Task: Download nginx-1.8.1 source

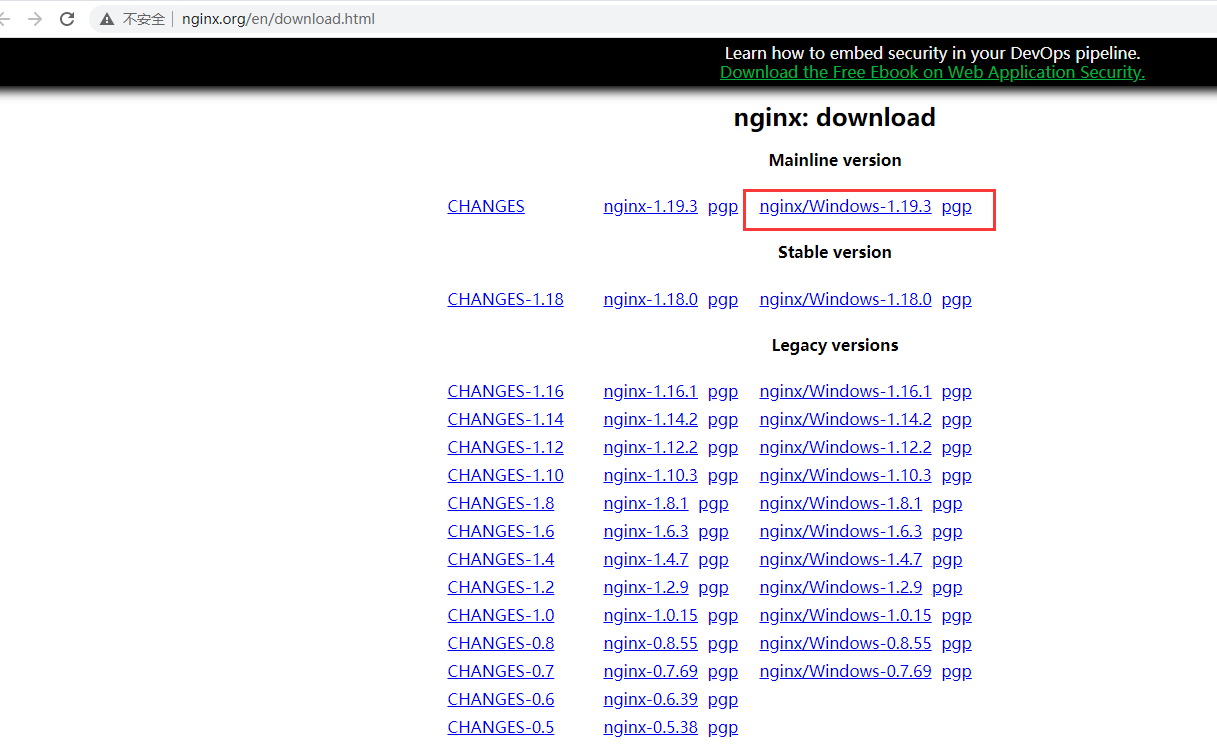Action: coord(646,503)
